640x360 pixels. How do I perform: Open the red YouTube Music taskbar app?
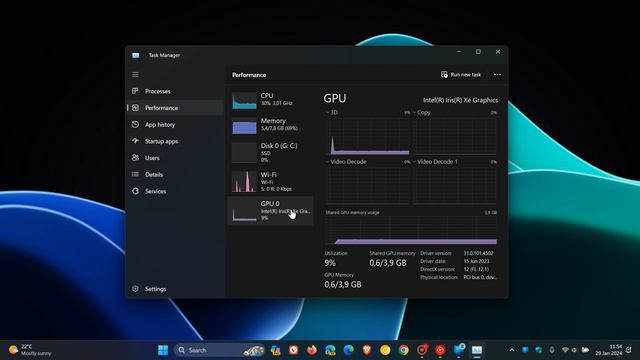coord(440,350)
